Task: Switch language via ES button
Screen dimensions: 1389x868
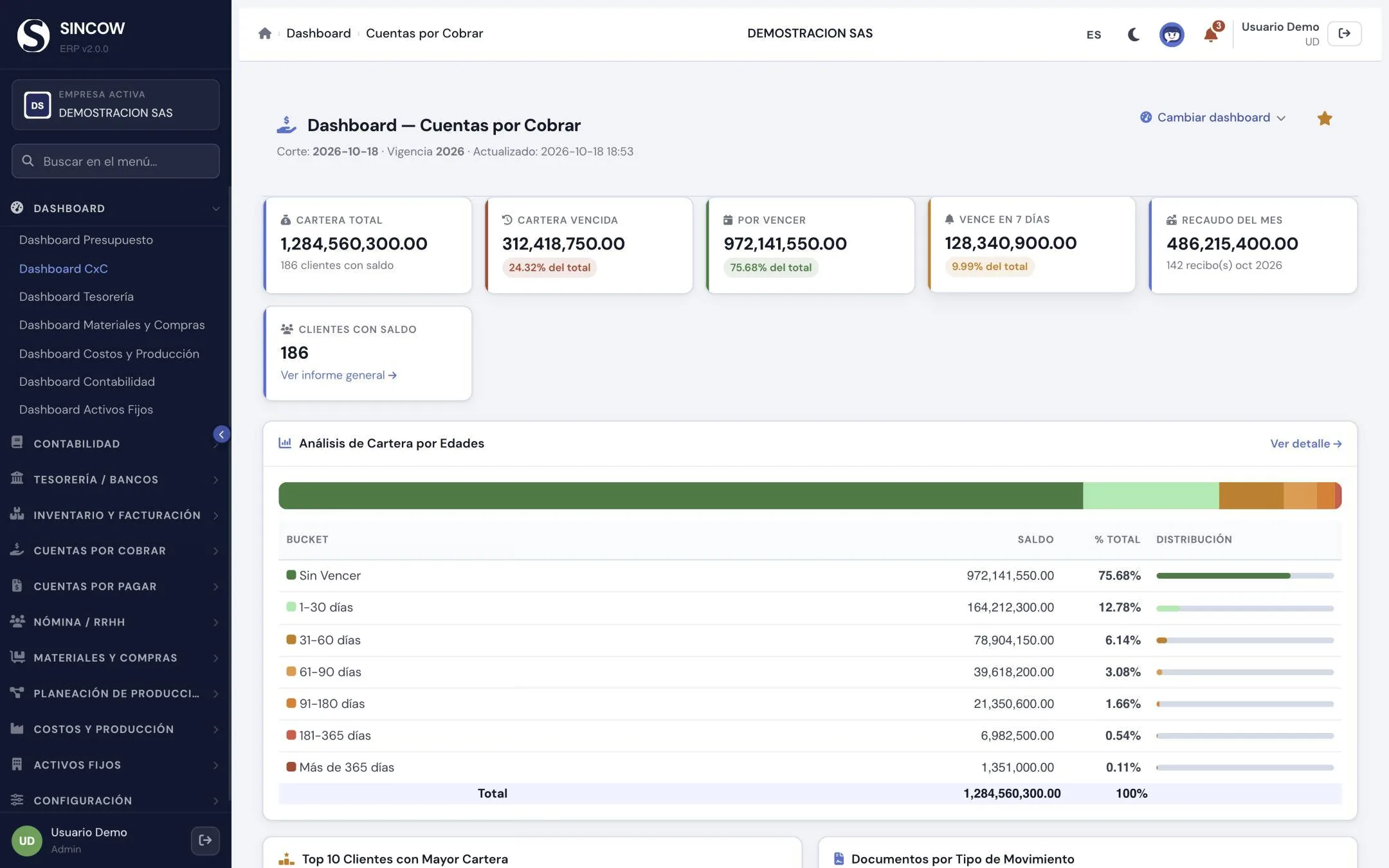Action: click(1093, 35)
